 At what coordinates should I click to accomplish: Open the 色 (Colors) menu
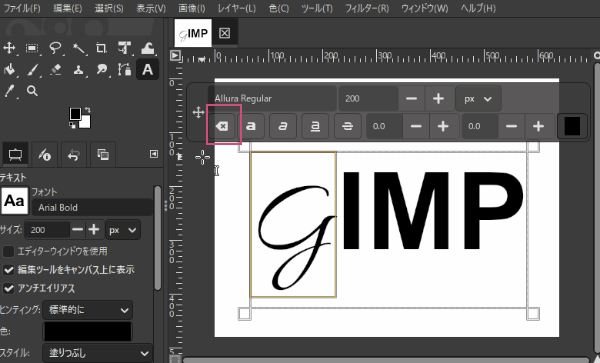pyautogui.click(x=279, y=8)
